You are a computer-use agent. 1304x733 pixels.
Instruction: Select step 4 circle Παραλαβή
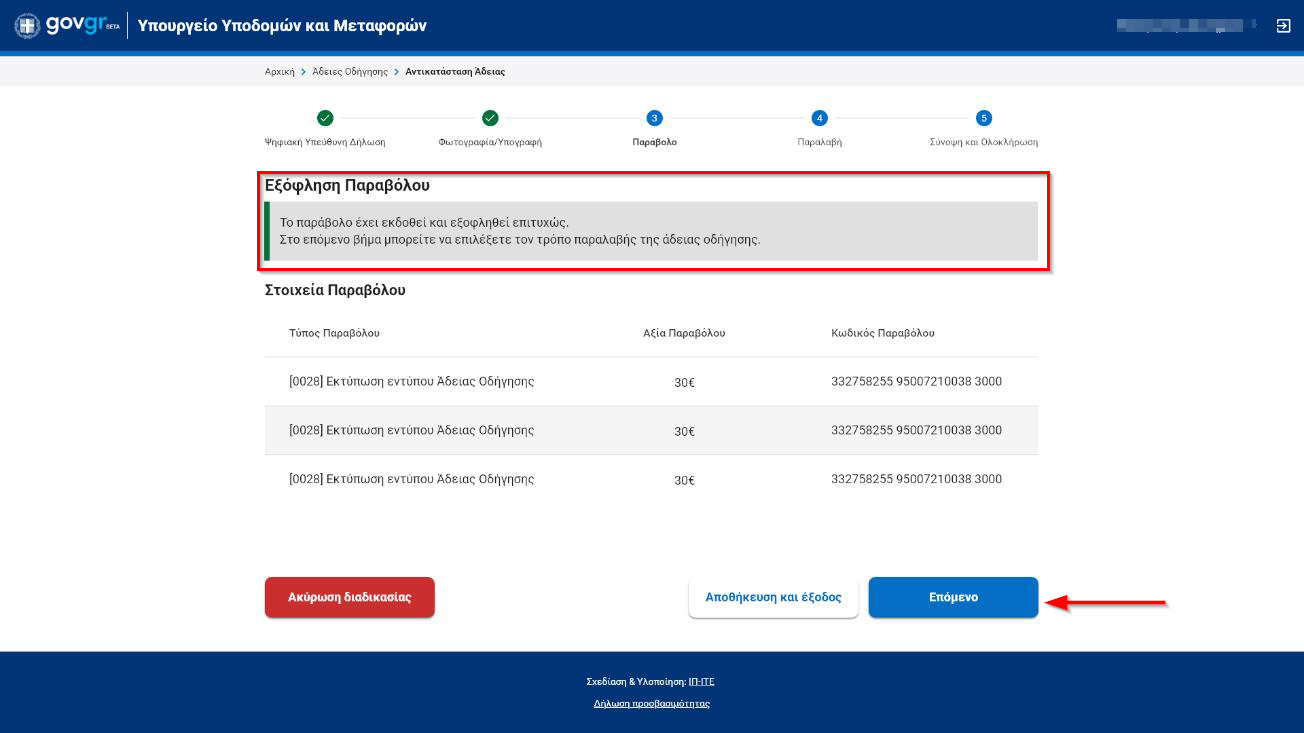coord(819,118)
